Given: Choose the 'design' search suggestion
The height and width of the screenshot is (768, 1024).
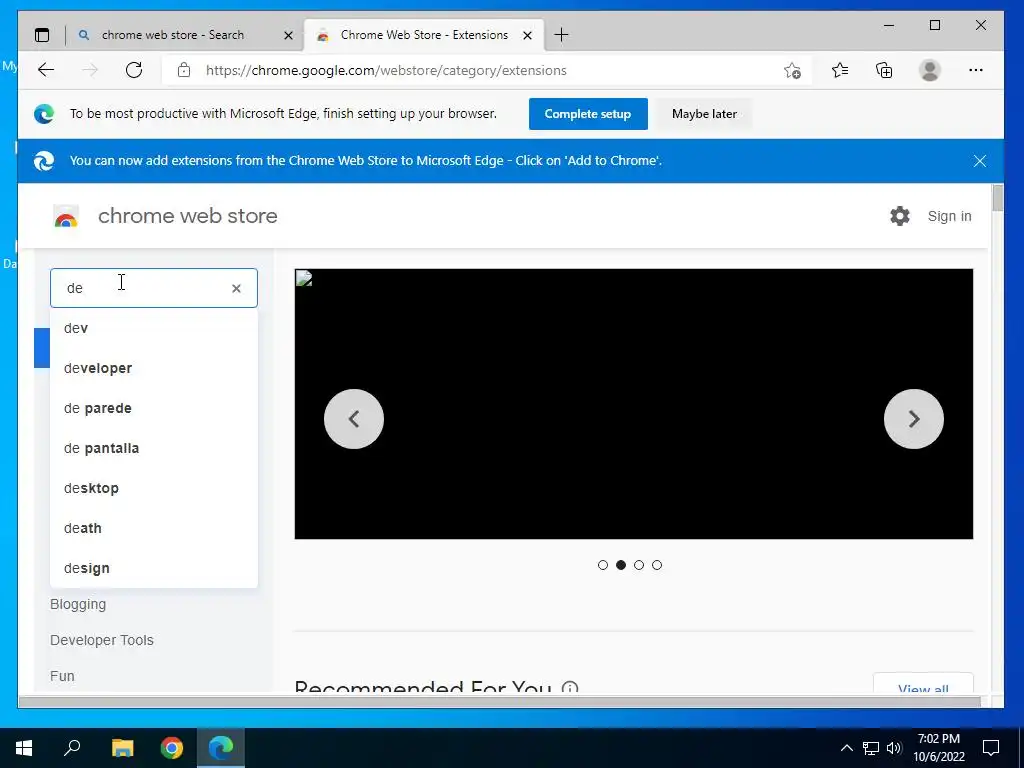Looking at the screenshot, I should click(153, 568).
